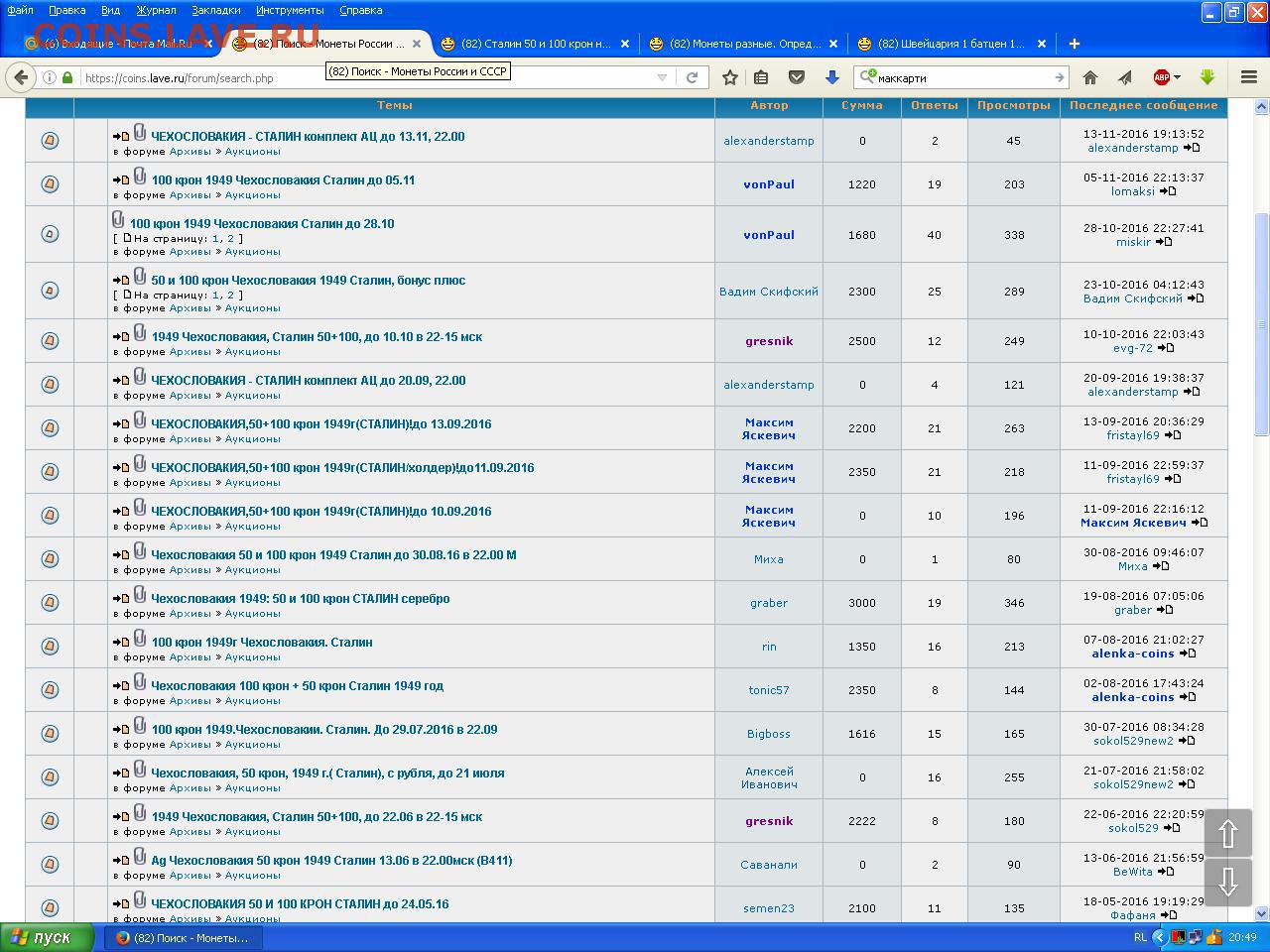This screenshot has width=1270, height=952.
Task: Go to the search arrow in search box
Action: pyautogui.click(x=1059, y=77)
